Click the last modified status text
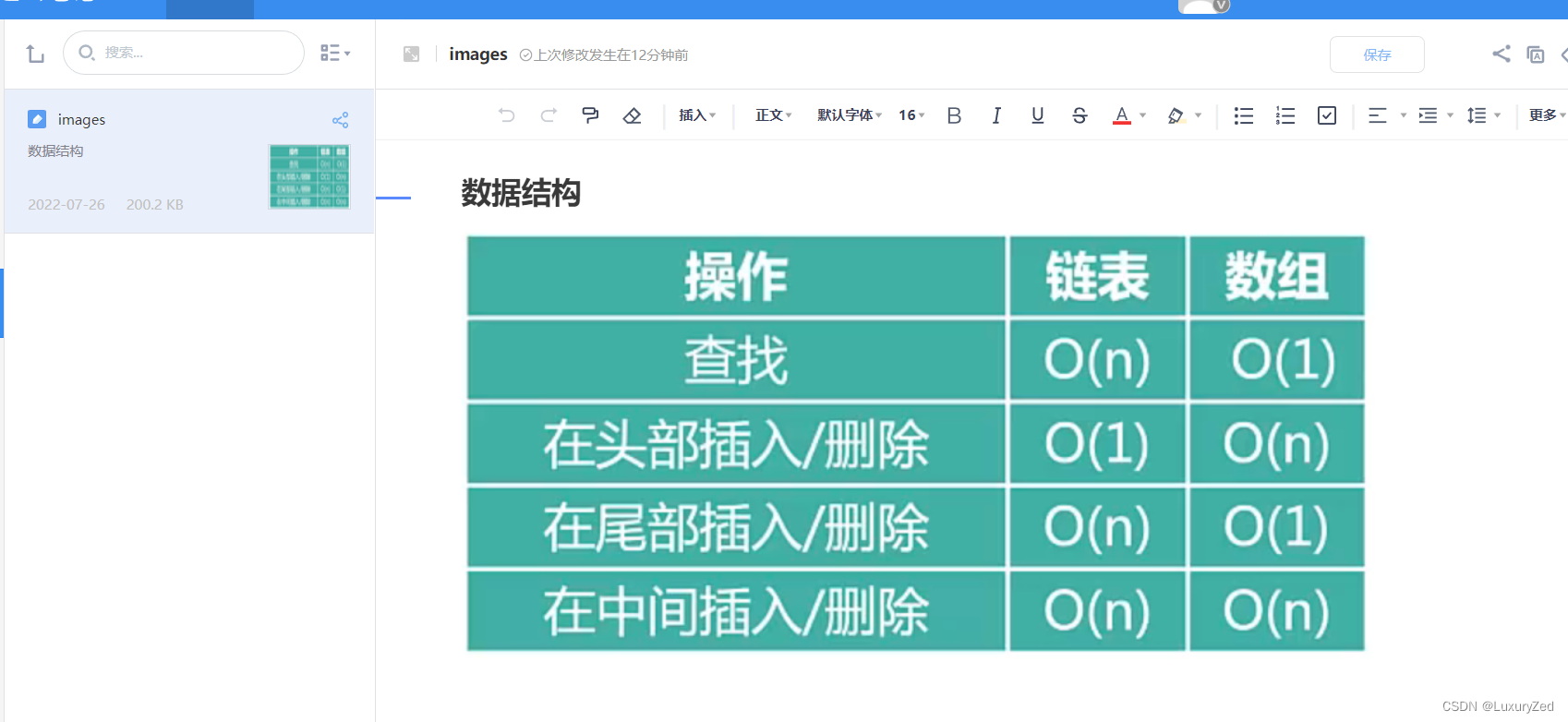This screenshot has width=1568, height=722. 604,55
